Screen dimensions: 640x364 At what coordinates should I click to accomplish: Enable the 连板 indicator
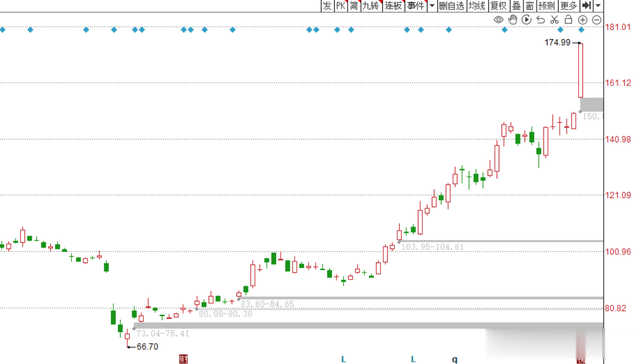click(x=393, y=5)
